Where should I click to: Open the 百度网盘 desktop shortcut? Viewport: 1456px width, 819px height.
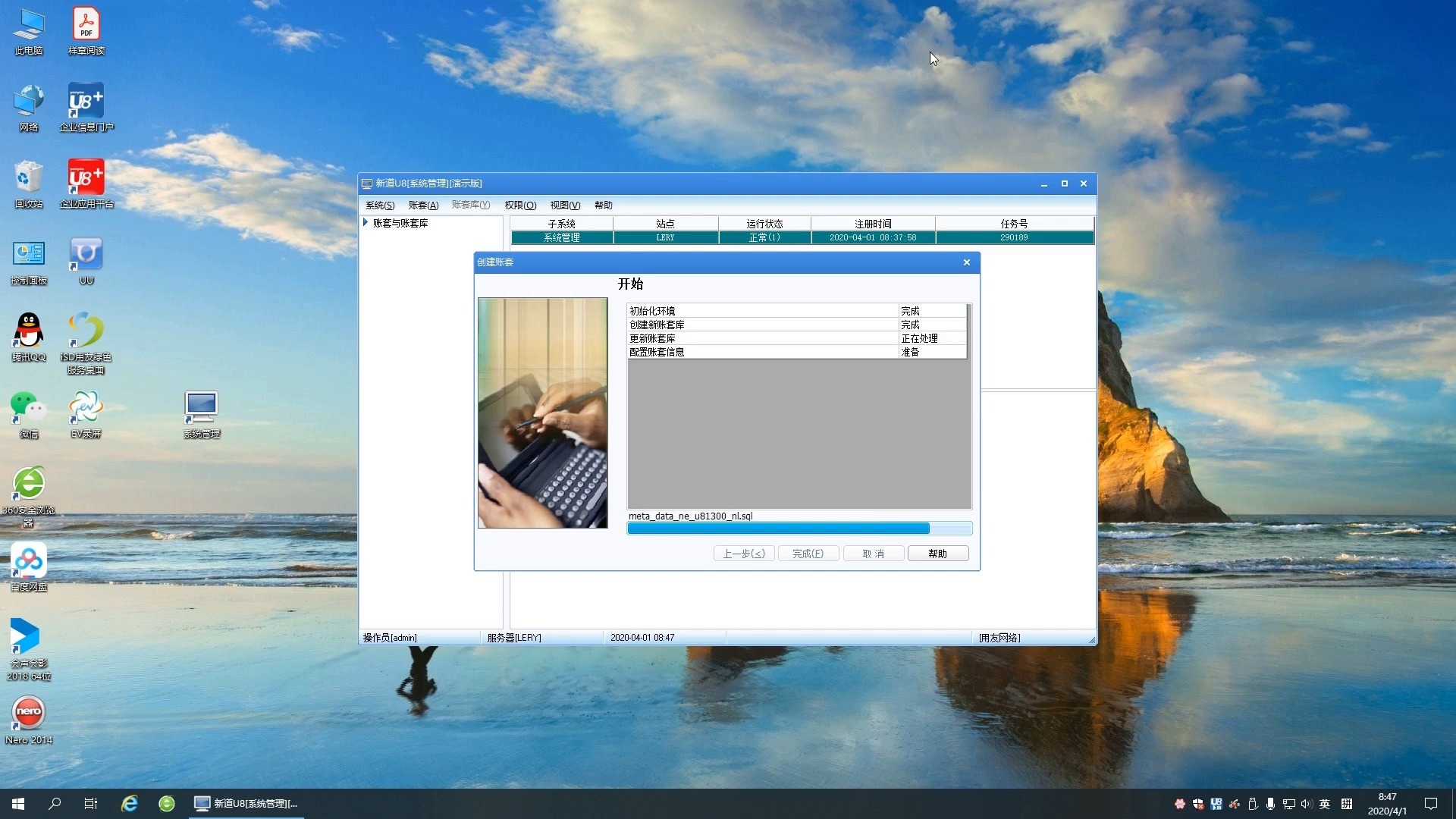(29, 568)
